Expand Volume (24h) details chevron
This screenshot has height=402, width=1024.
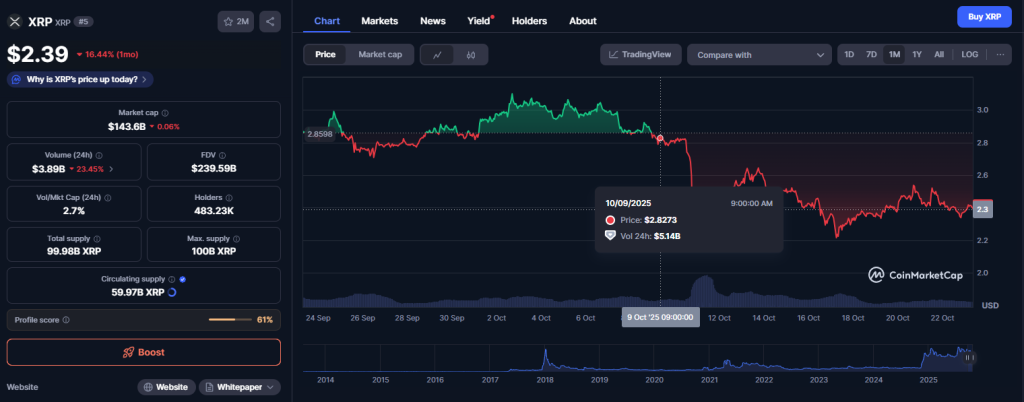pyautogui.click(x=111, y=169)
